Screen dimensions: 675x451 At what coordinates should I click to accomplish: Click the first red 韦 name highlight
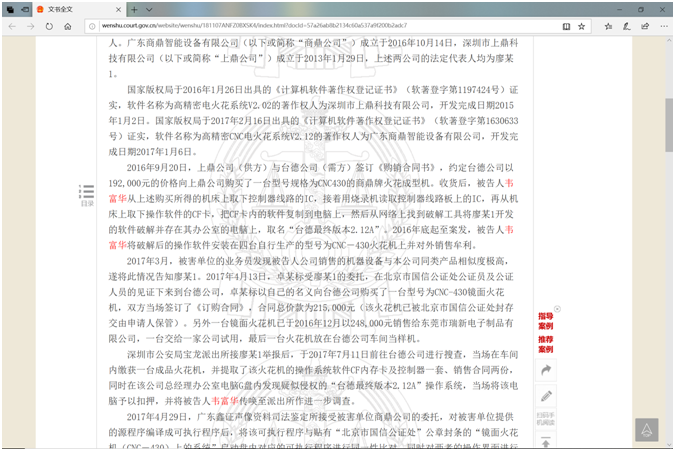[509, 183]
